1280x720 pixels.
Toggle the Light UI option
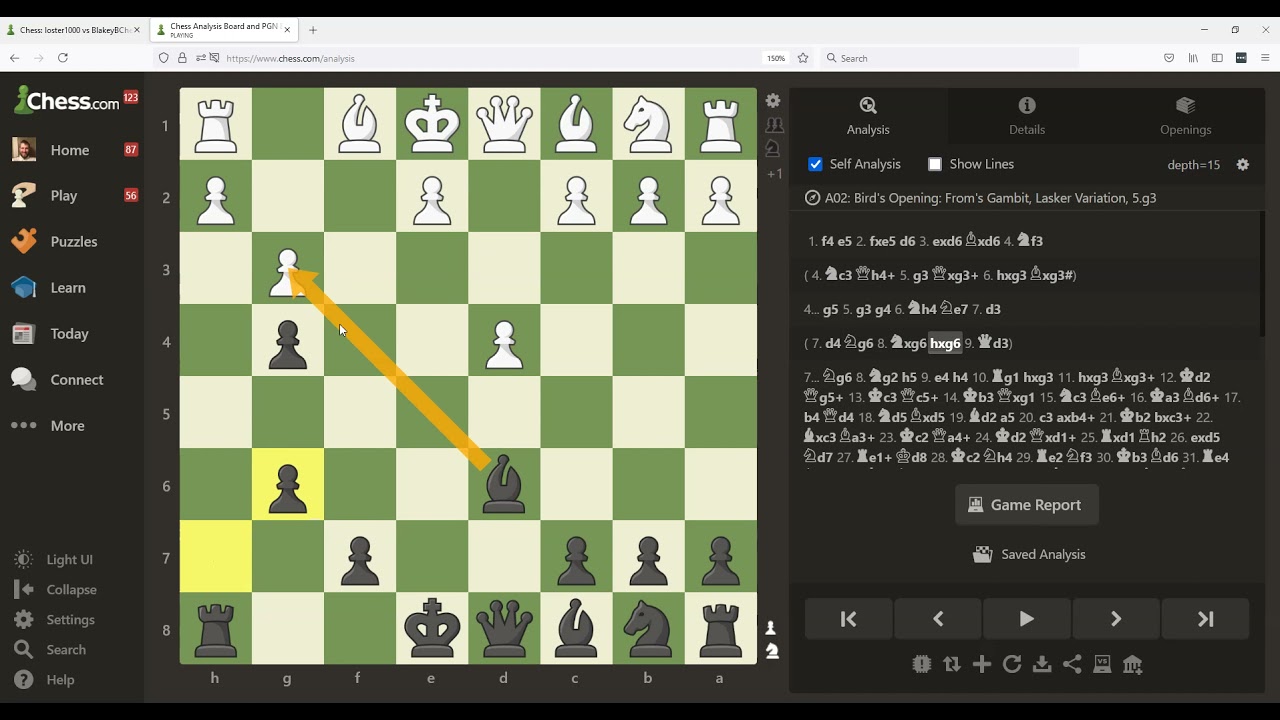54,560
